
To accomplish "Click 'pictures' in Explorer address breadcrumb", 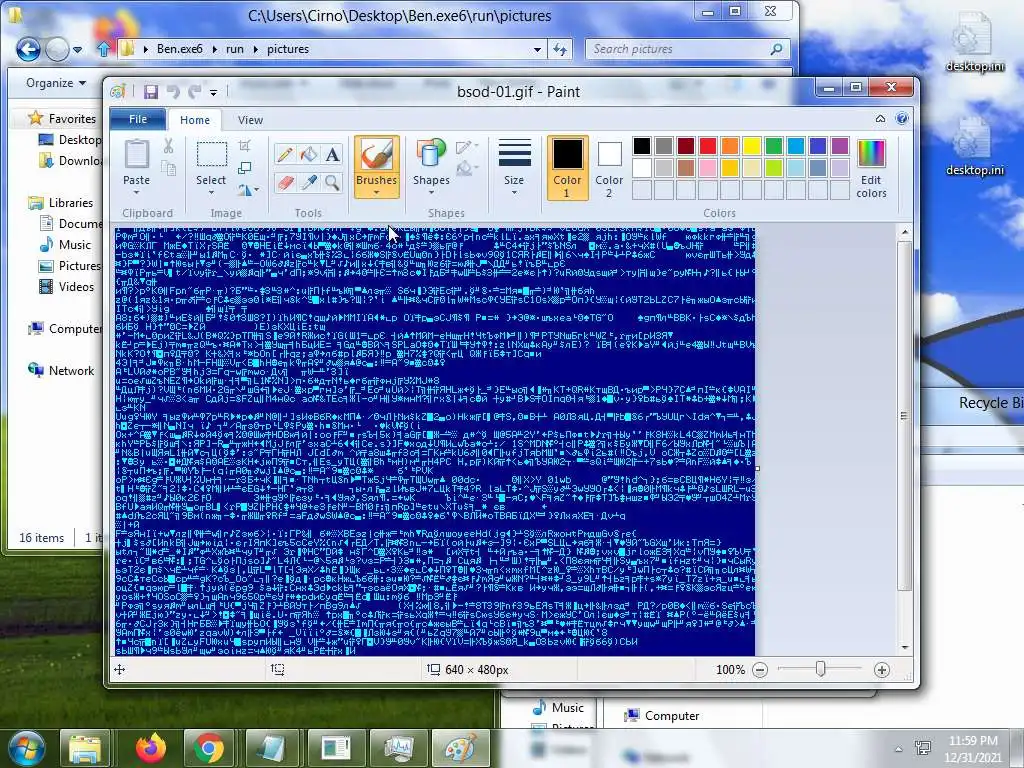I will (x=288, y=49).
